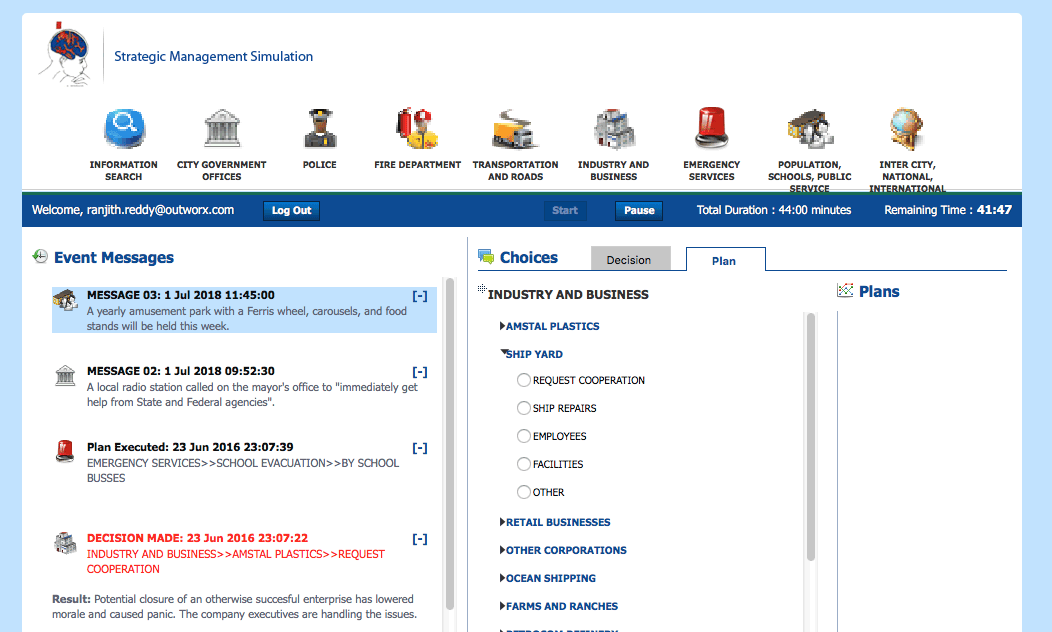
Task: Click the Message 02 radio station text
Action: click(252, 394)
